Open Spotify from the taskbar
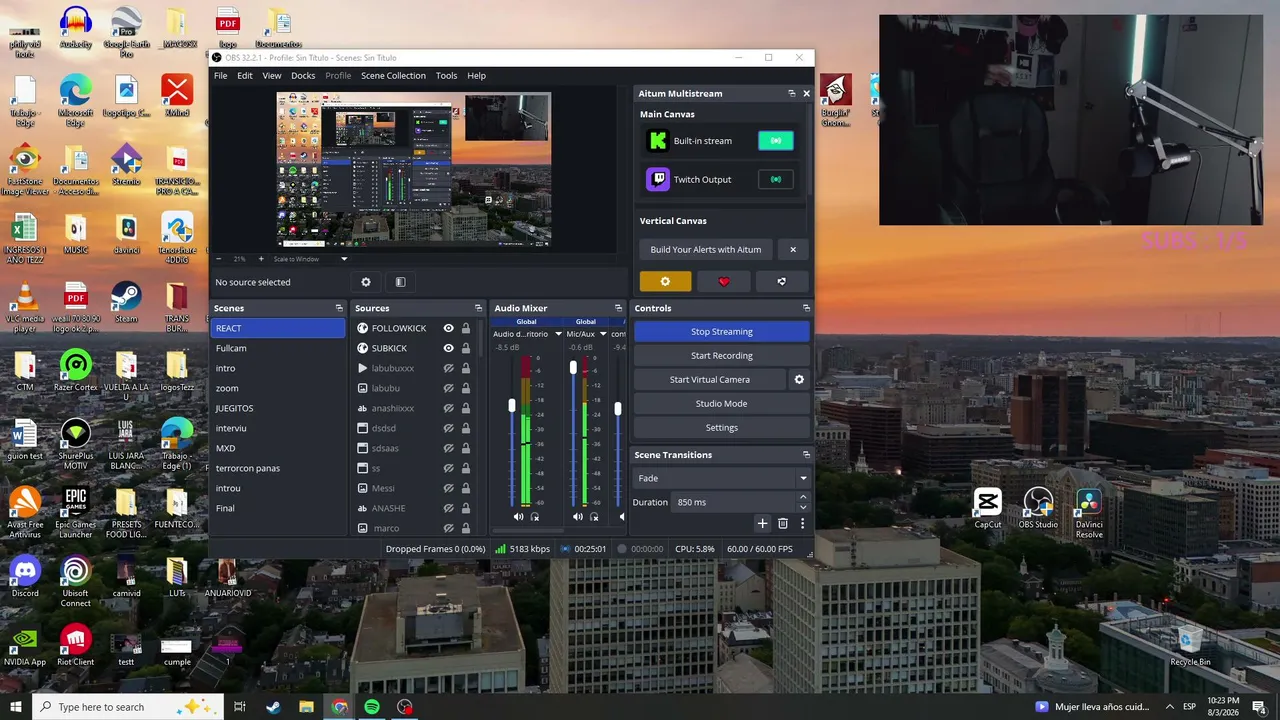1280x720 pixels. pos(372,707)
